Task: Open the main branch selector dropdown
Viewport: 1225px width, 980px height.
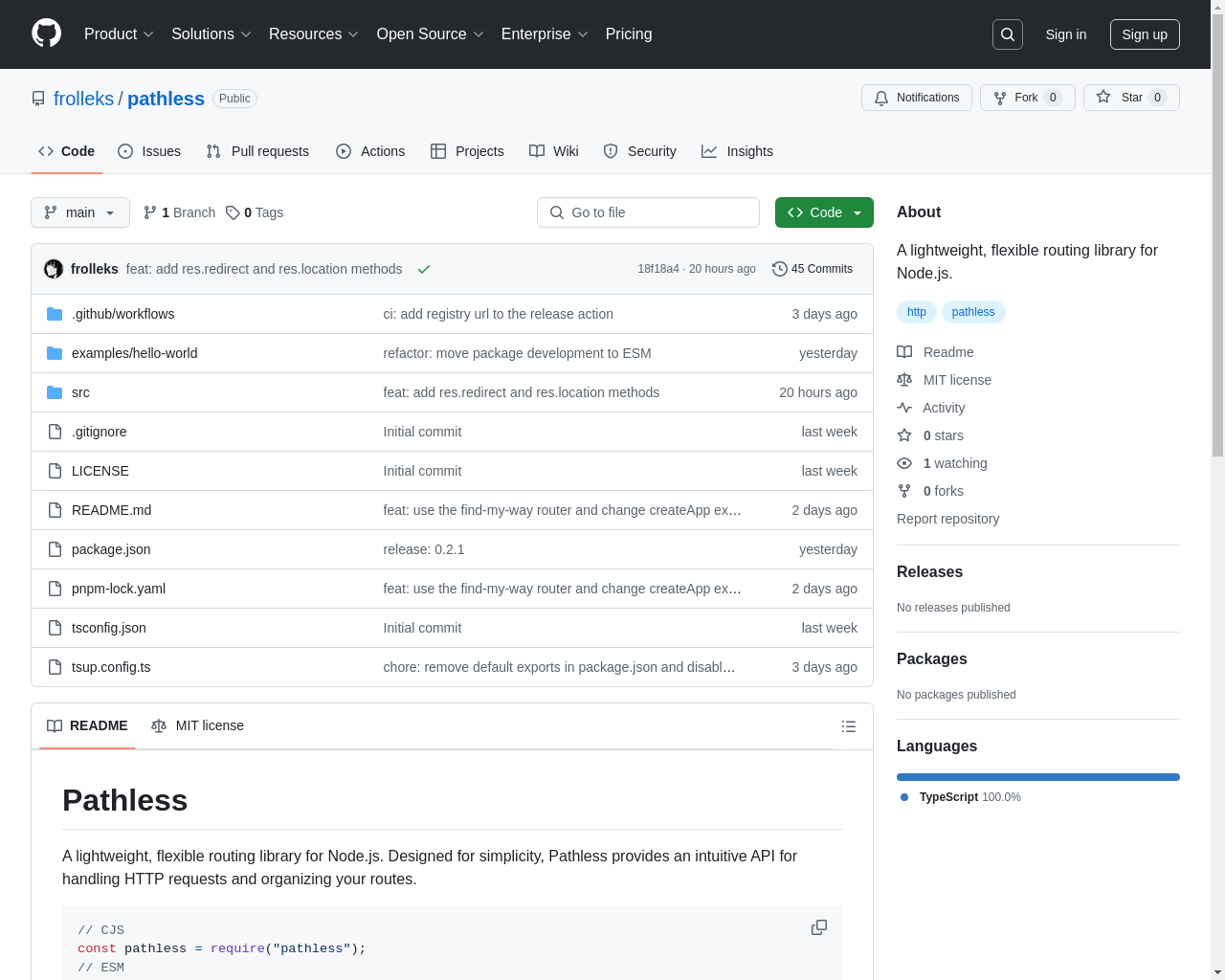Action: coord(80,212)
